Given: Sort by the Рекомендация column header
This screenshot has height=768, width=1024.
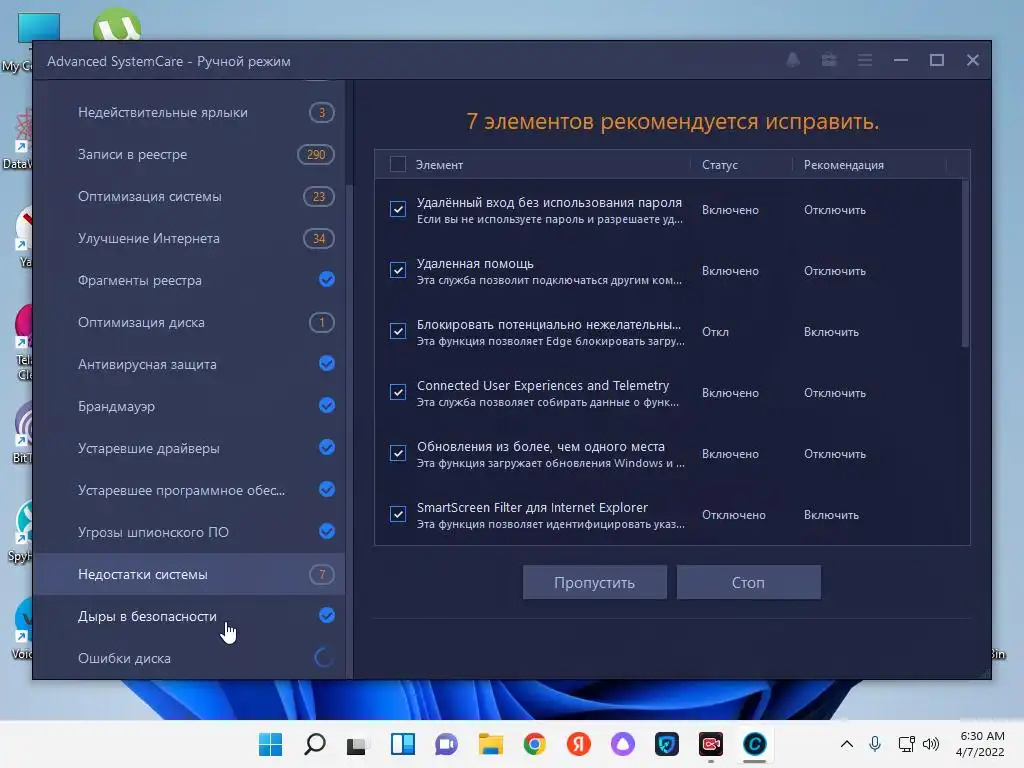Looking at the screenshot, I should pos(844,165).
